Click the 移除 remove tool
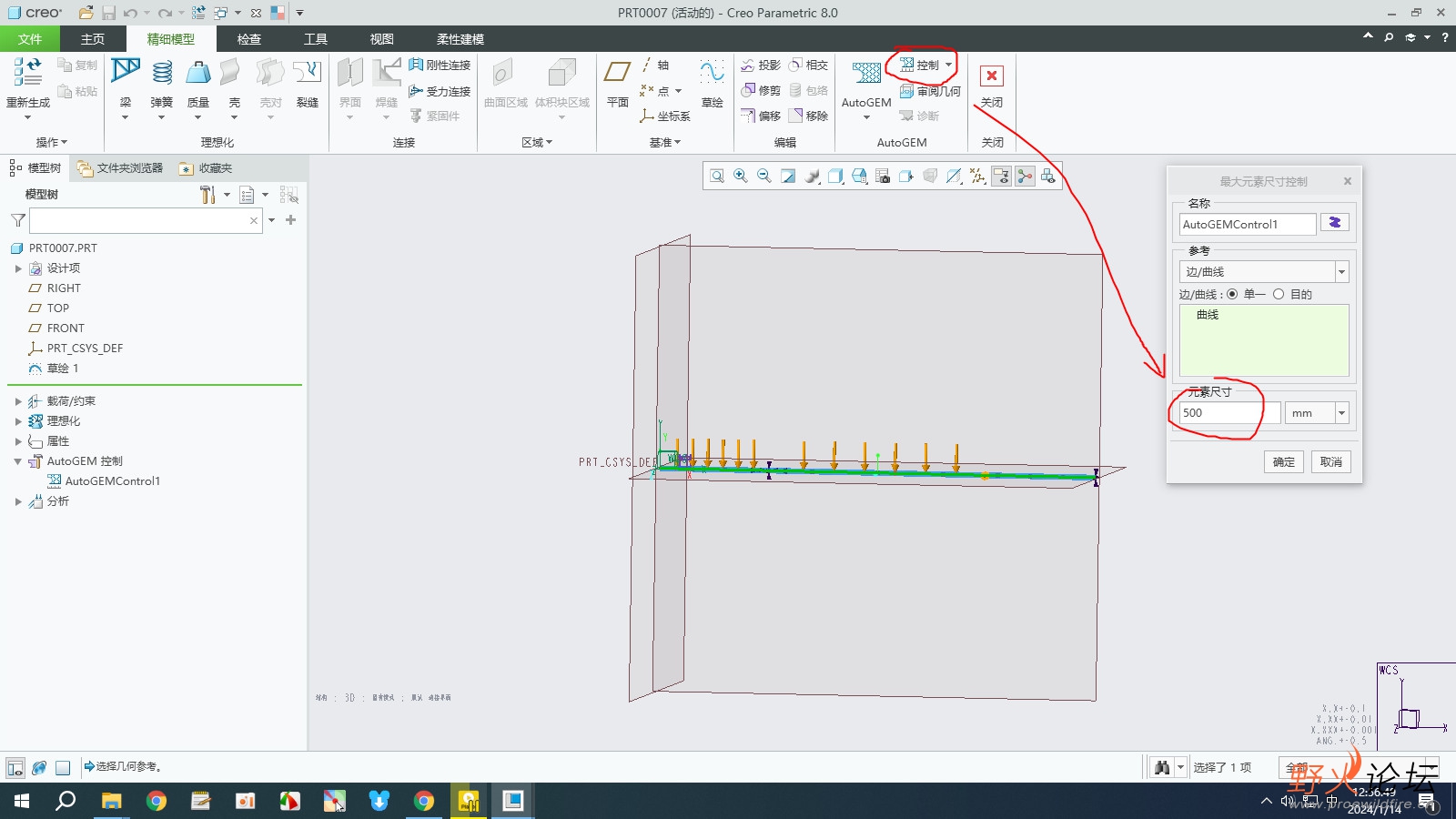This screenshot has width=1456, height=819. [x=808, y=116]
